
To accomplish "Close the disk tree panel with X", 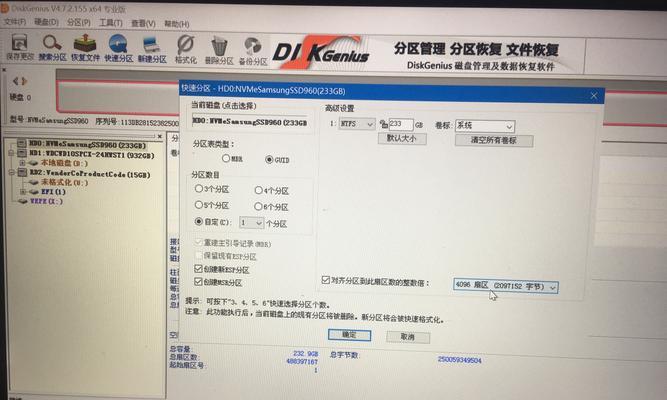I will tap(160, 137).
